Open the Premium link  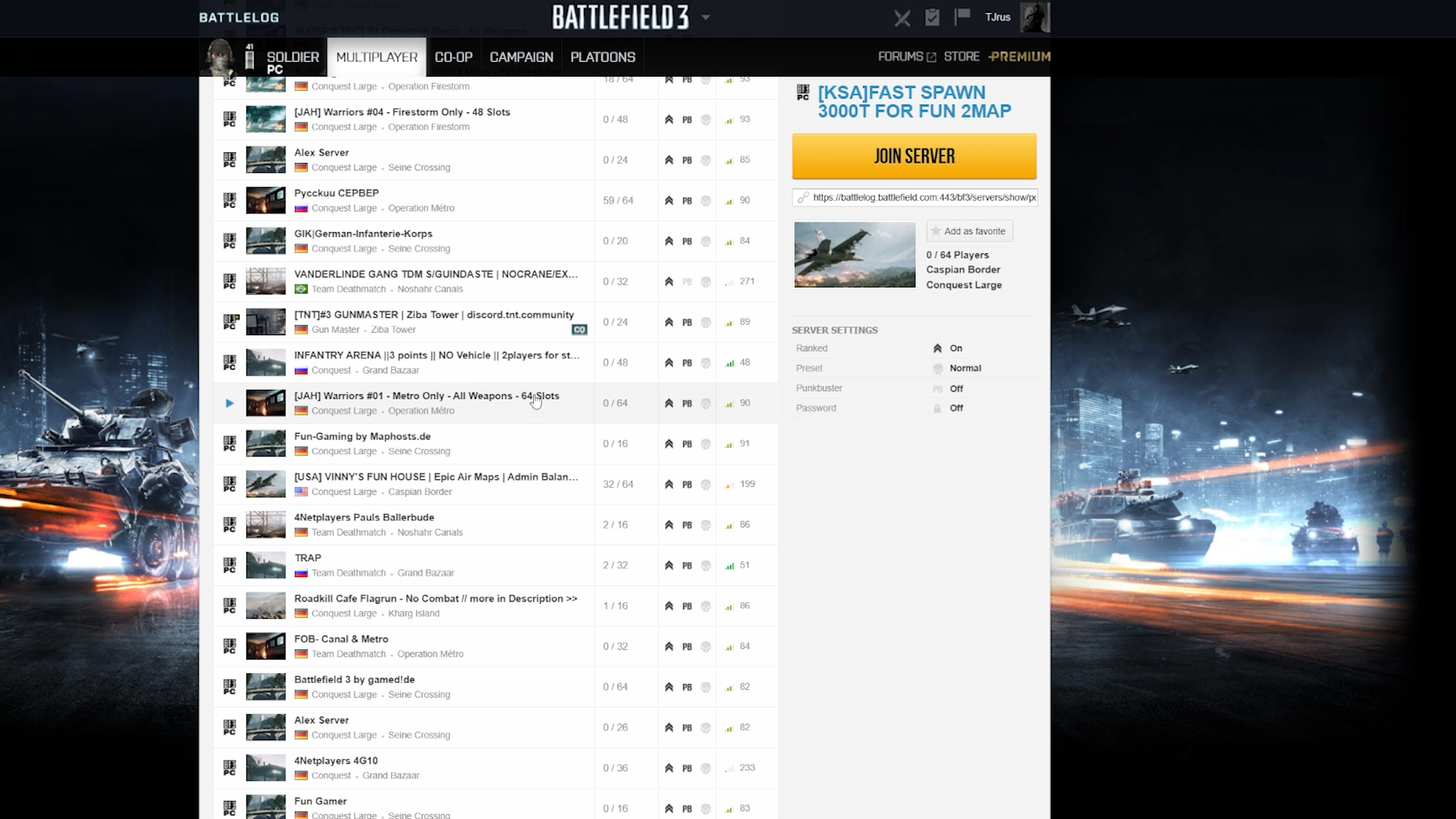click(x=1019, y=57)
